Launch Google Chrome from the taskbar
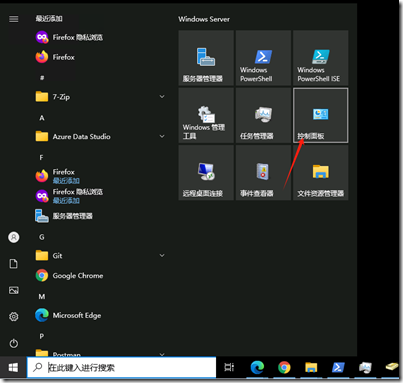403x383 pixels. tap(284, 368)
